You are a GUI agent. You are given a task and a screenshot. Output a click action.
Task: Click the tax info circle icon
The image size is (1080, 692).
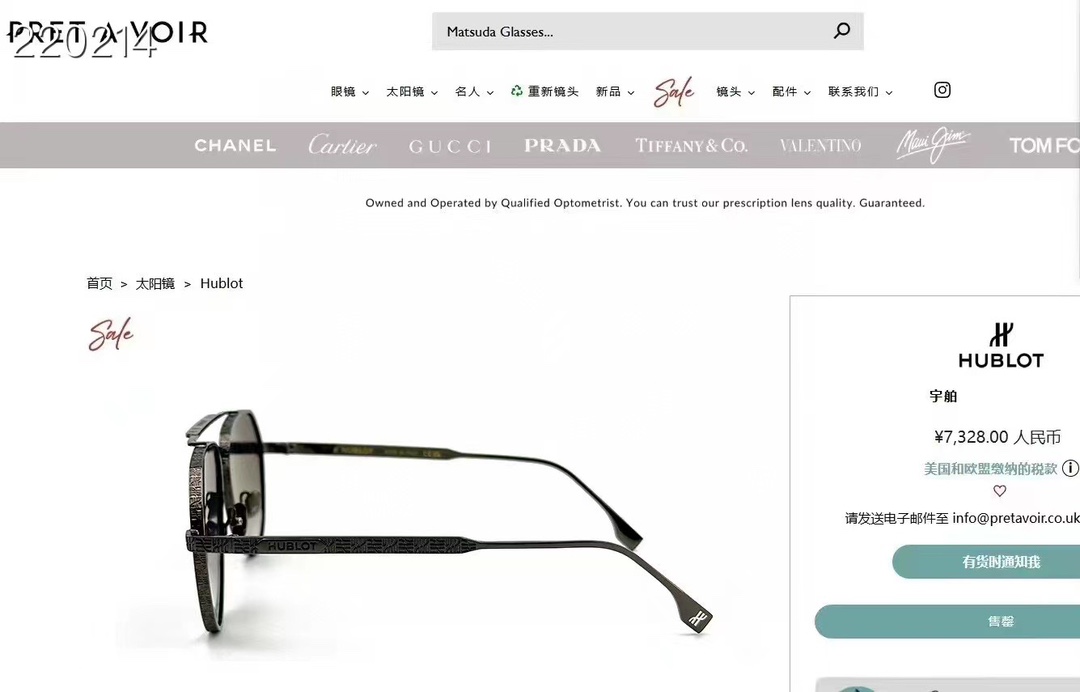(1070, 468)
